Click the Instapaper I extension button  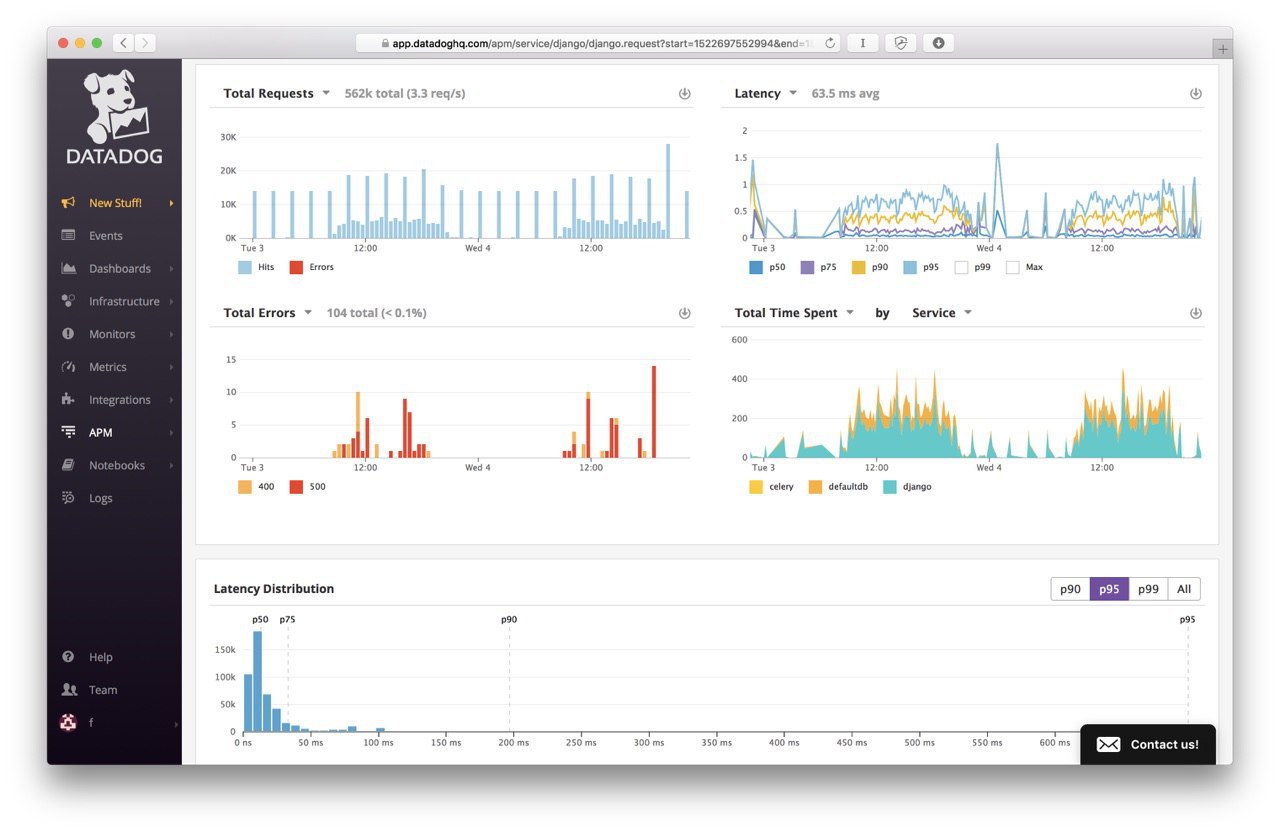point(862,43)
